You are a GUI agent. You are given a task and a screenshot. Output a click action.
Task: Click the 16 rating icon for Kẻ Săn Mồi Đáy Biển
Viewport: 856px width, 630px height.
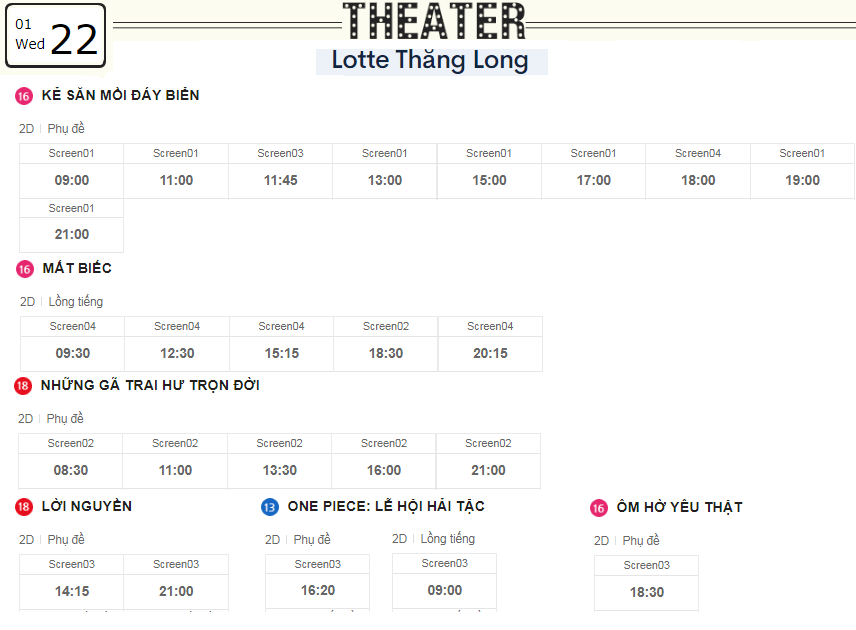[x=23, y=96]
